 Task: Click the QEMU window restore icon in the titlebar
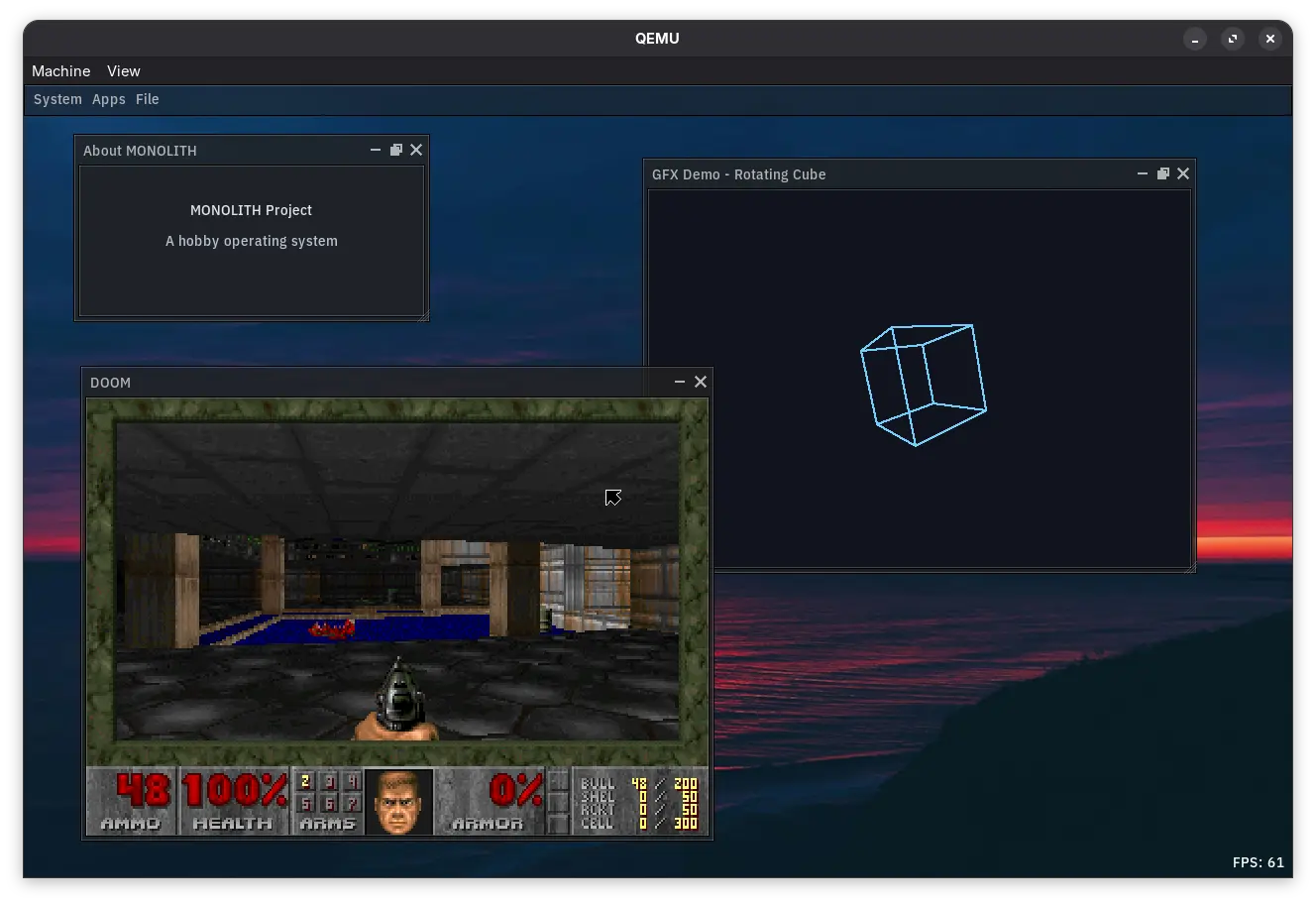(1232, 39)
